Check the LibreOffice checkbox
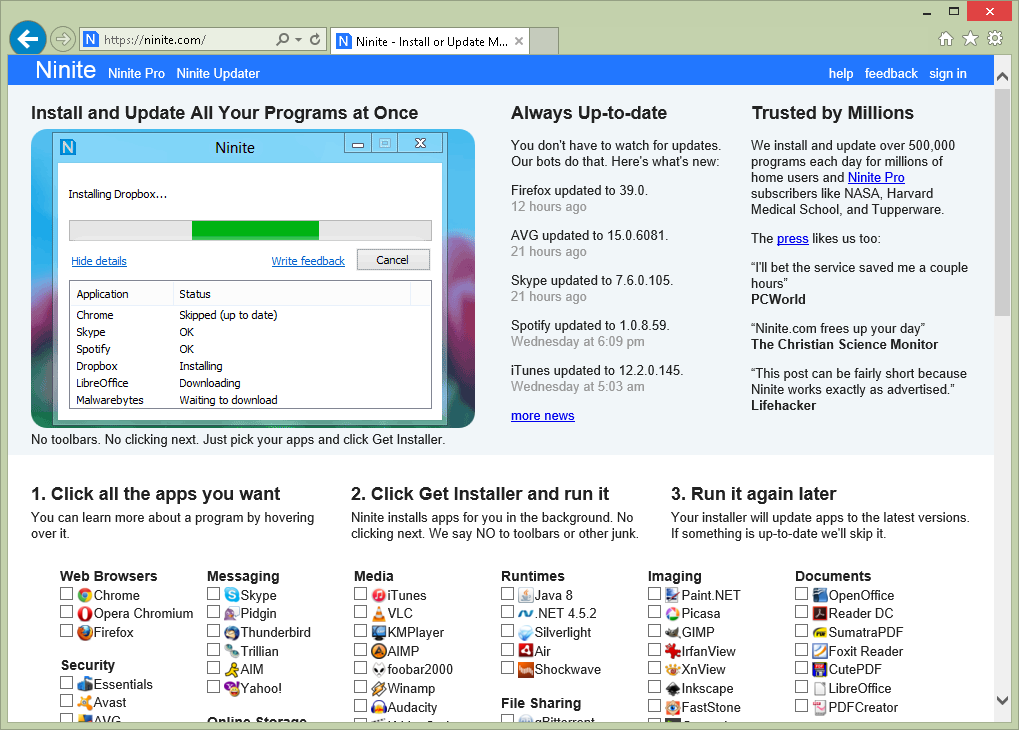This screenshot has height=730, width=1019. 801,686
